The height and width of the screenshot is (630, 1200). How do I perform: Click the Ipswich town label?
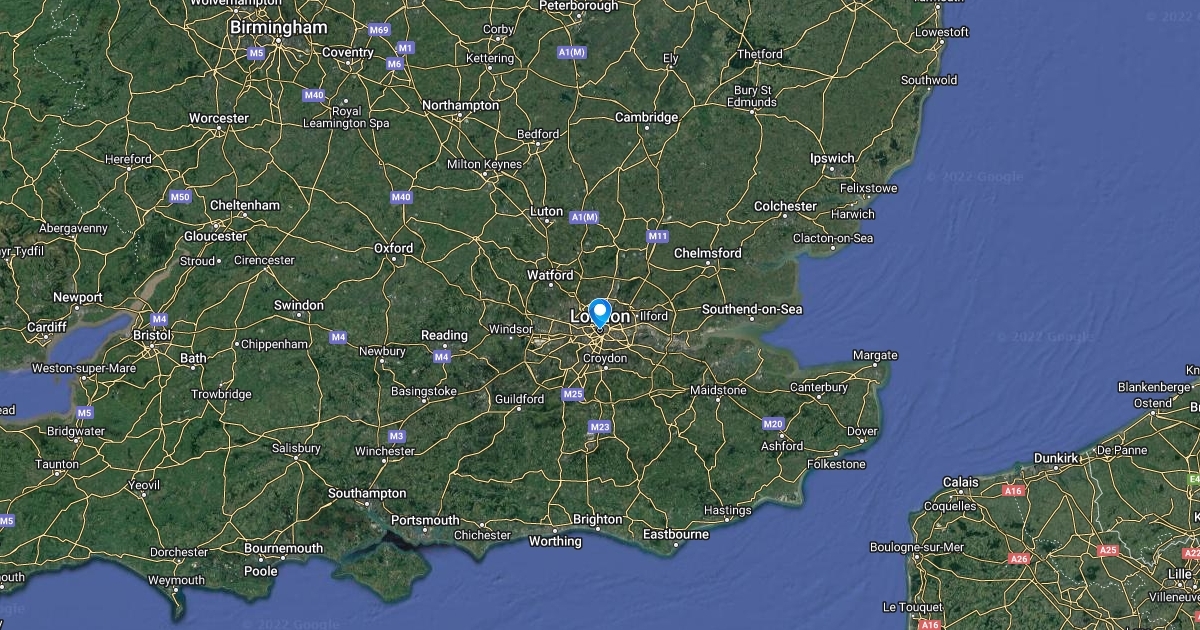click(x=832, y=158)
